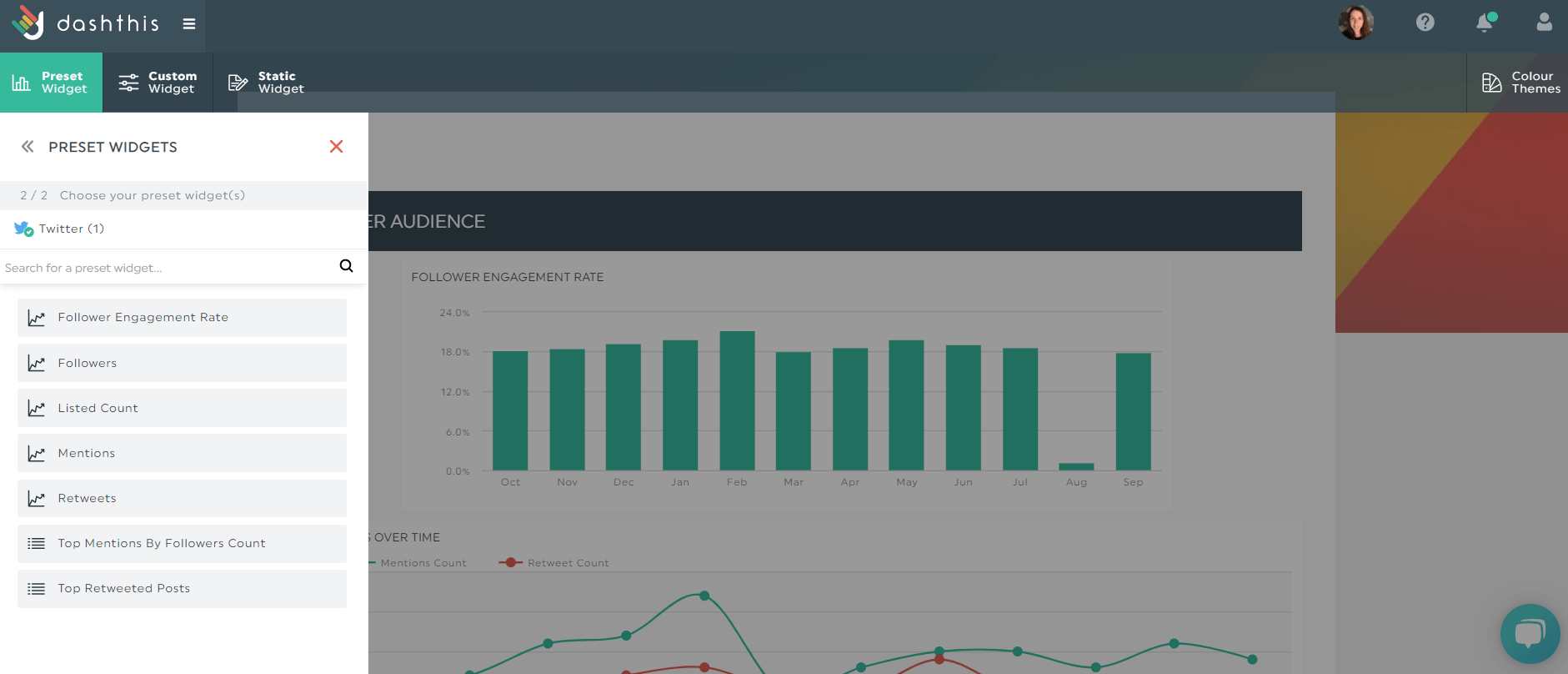This screenshot has width=1568, height=674.
Task: Go back using double chevron icon
Action: click(x=28, y=147)
